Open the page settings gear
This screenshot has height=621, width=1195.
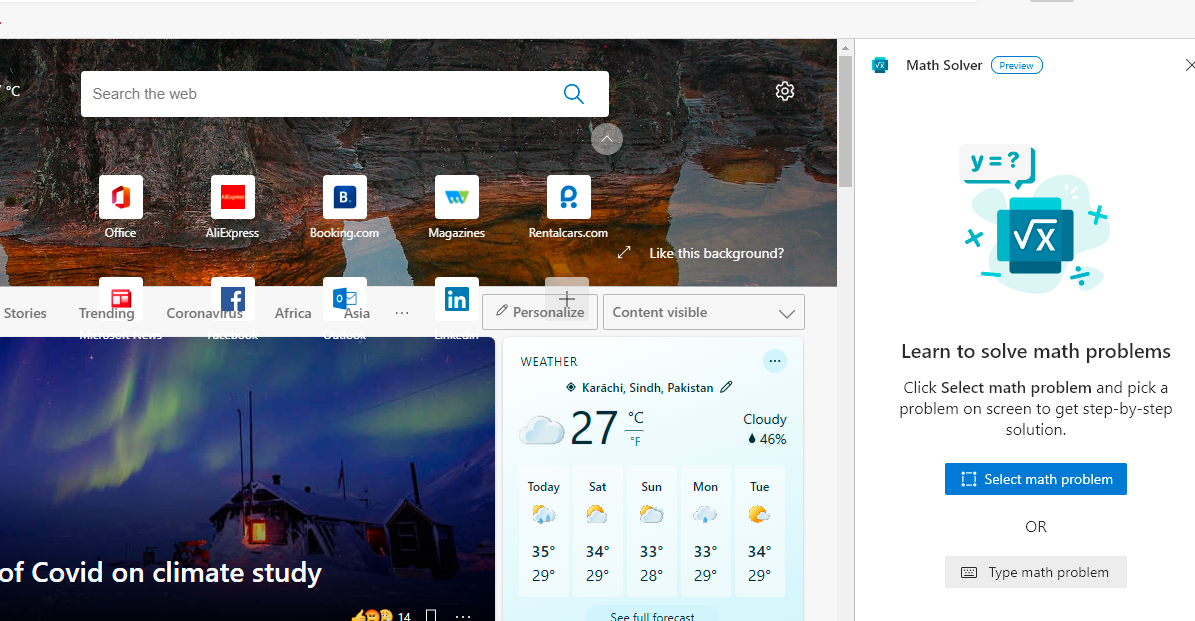tap(784, 90)
